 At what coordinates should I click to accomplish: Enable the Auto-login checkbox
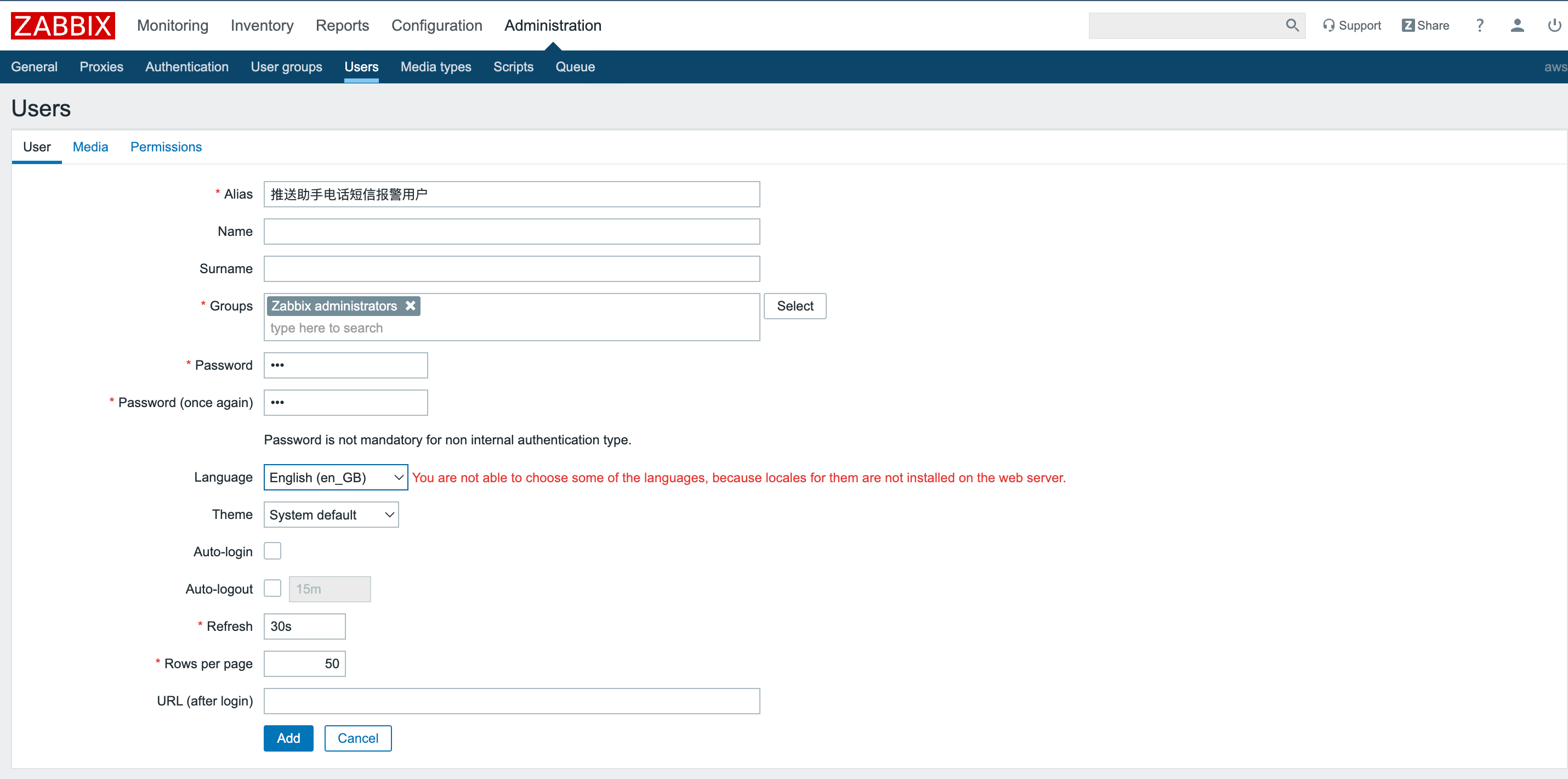272,551
